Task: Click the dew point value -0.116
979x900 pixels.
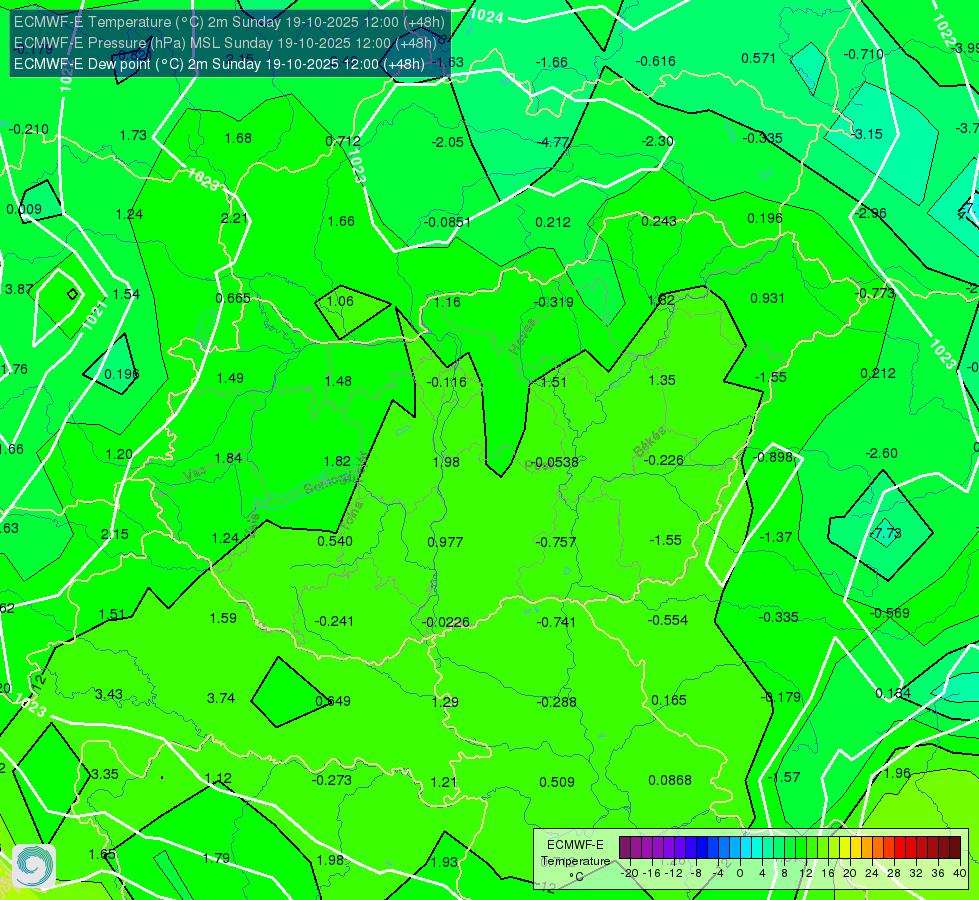Action: coord(446,382)
